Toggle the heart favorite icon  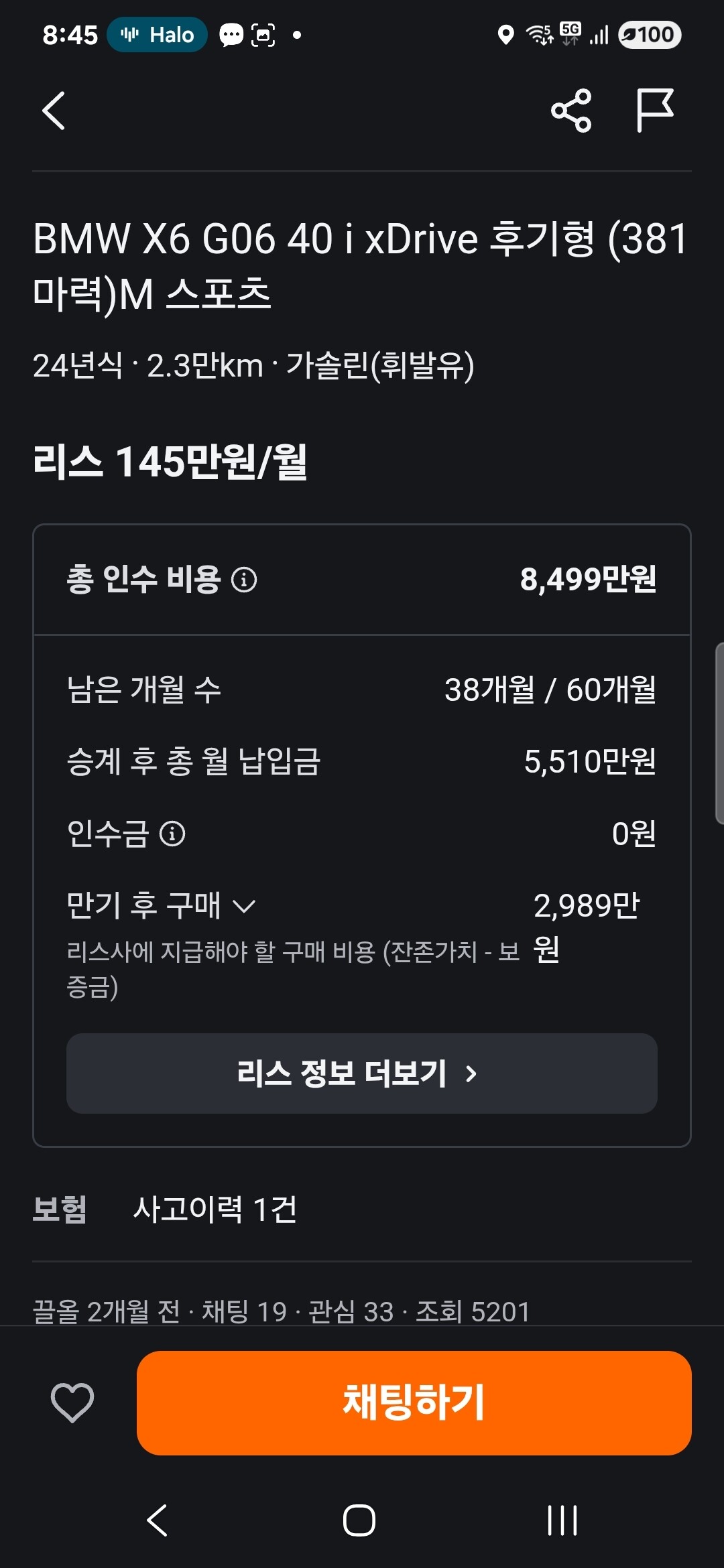tap(72, 1402)
